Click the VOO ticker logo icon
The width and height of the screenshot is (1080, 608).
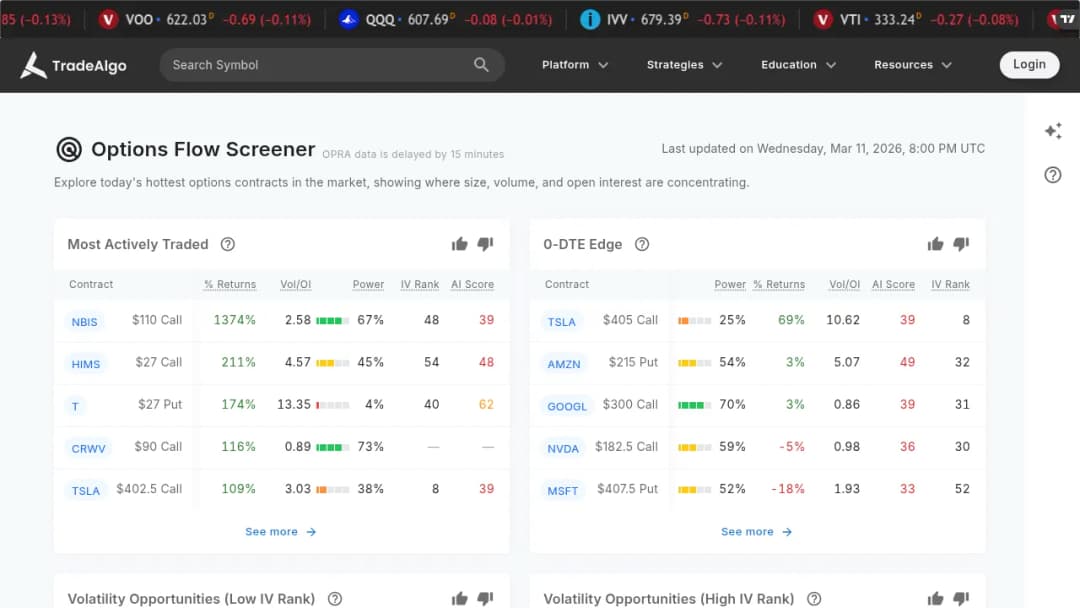(108, 19)
